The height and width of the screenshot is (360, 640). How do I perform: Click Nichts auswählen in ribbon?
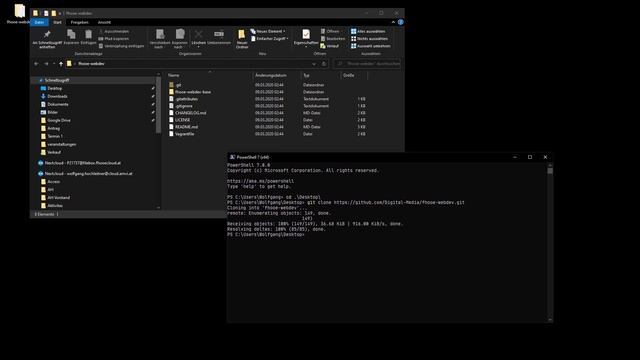click(369, 39)
